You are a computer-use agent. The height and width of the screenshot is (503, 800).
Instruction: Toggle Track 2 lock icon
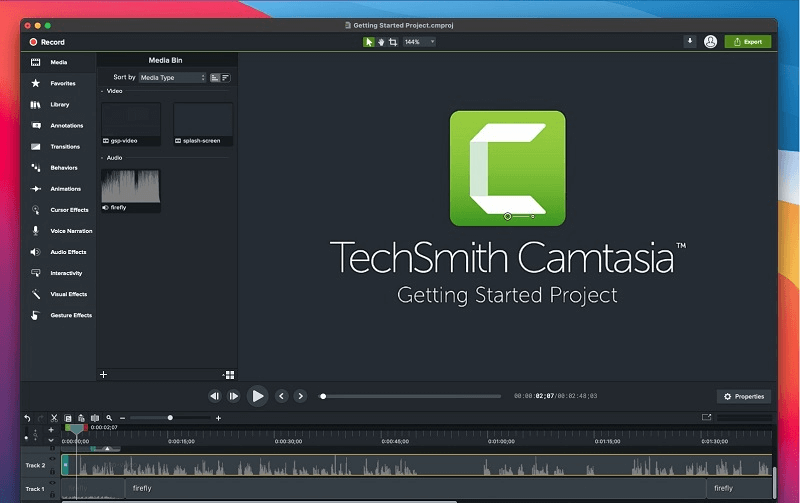(53, 471)
